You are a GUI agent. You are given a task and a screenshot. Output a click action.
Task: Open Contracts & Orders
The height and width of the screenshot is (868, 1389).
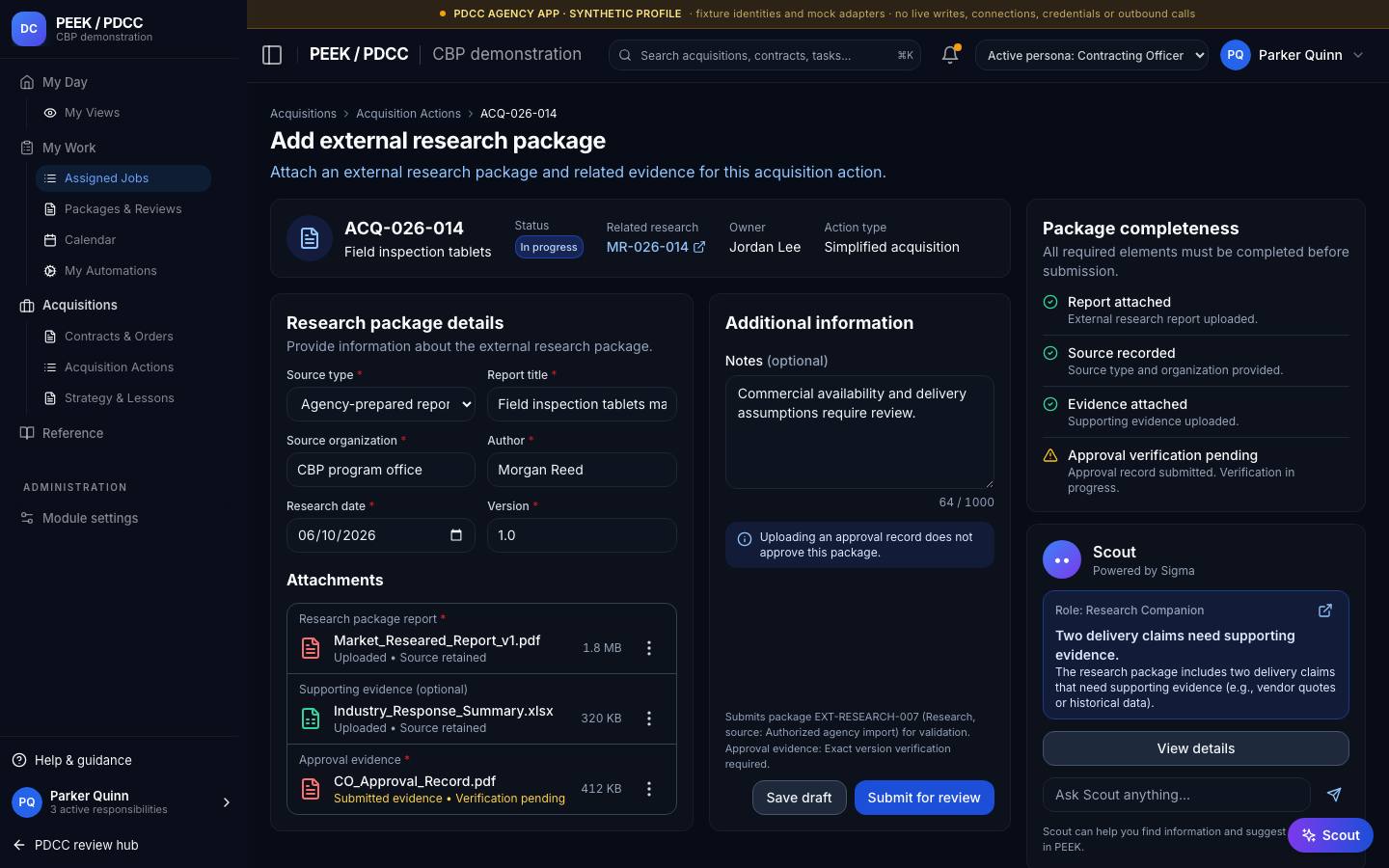coord(123,337)
